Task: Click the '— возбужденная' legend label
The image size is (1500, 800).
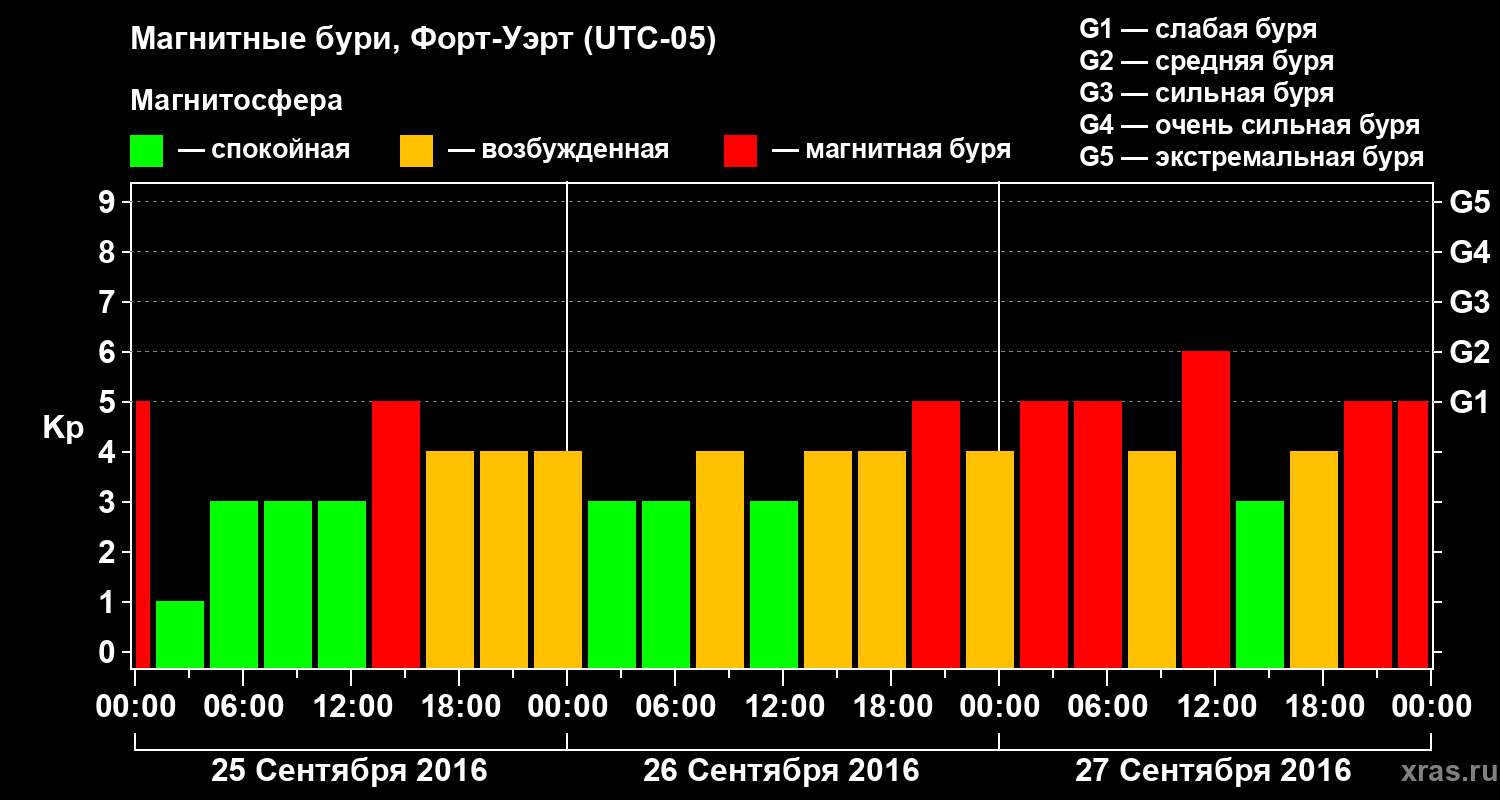Action: coord(558,150)
